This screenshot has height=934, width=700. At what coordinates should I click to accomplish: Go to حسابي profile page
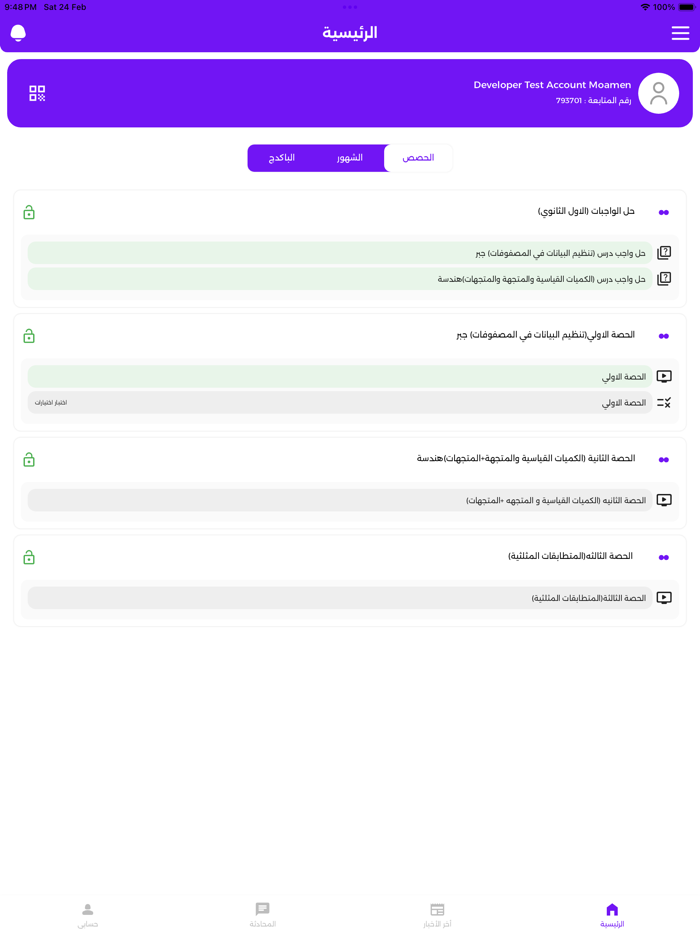pos(87,913)
